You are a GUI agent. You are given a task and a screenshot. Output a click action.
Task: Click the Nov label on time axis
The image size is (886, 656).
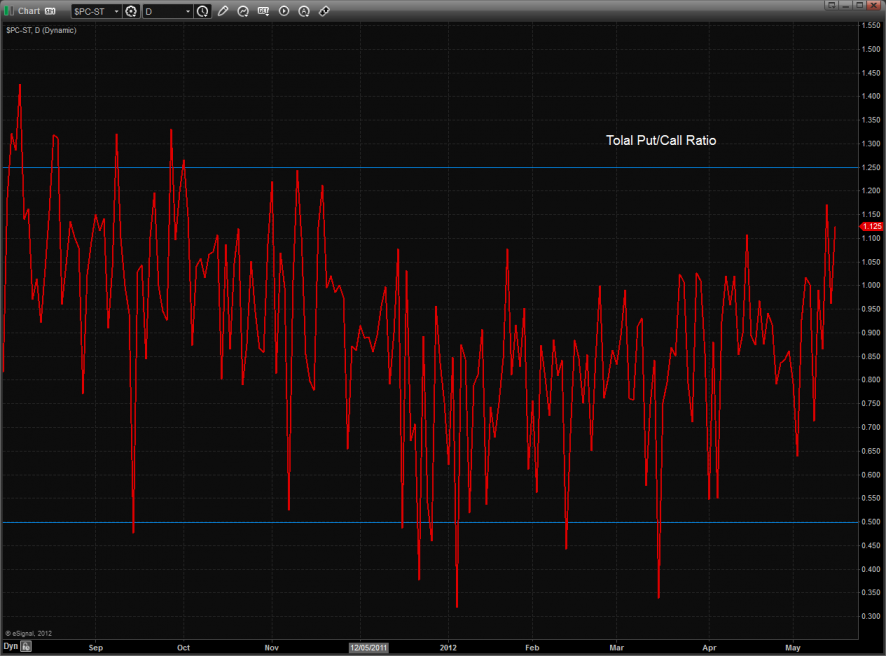[x=272, y=648]
